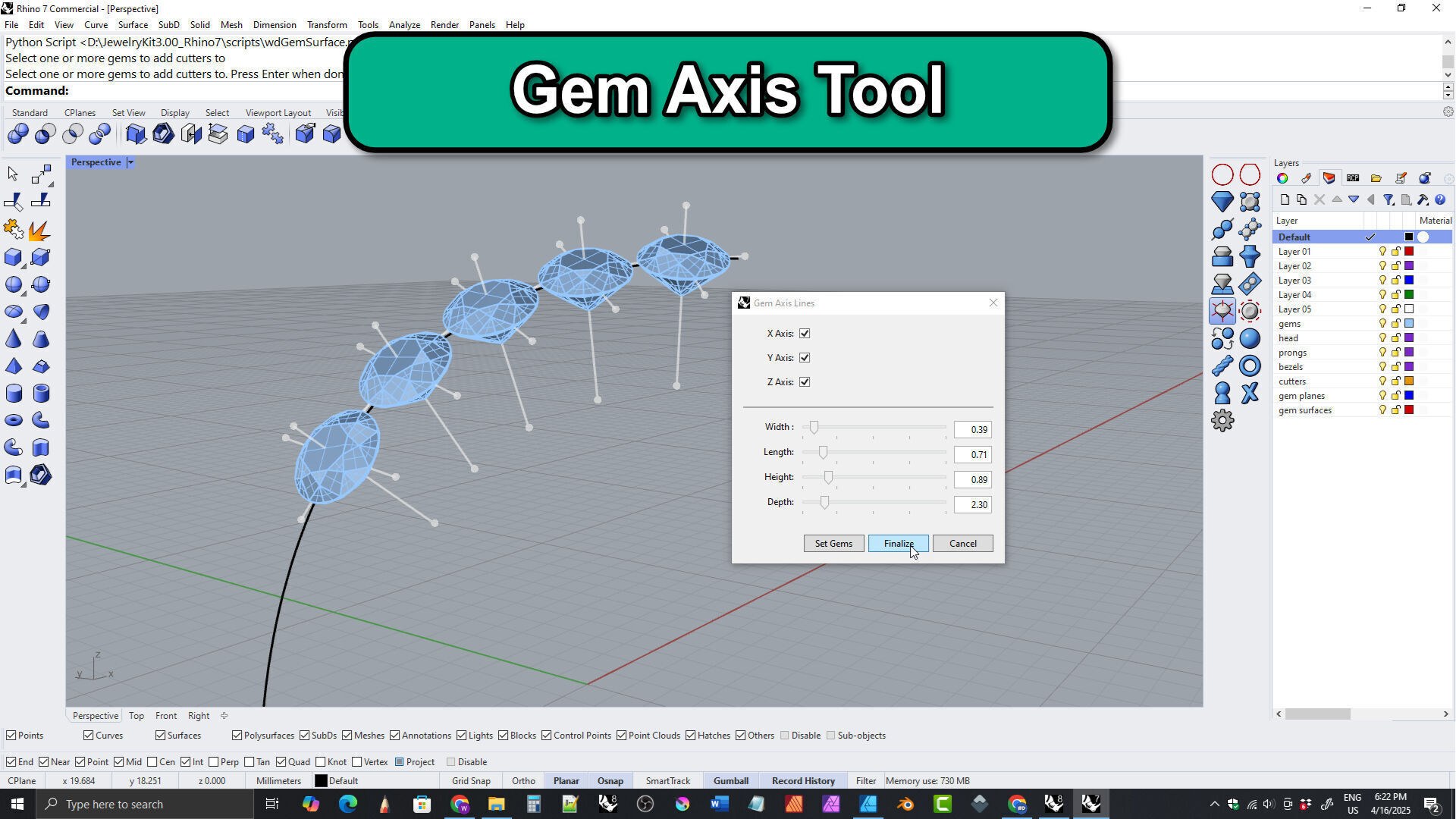This screenshot has height=819, width=1456.
Task: Click the Set Gems button
Action: [833, 544]
